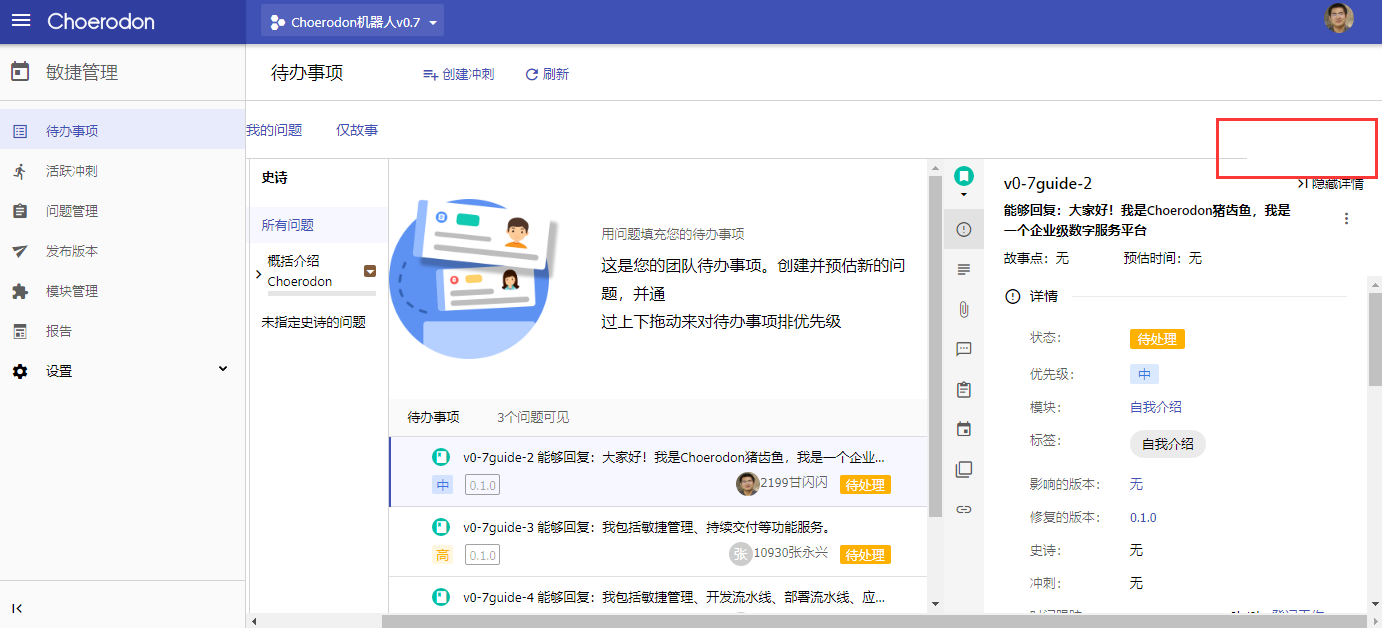1382x628 pixels.
Task: Select issue v0-7guide-3 in backlog
Action: tap(658, 541)
